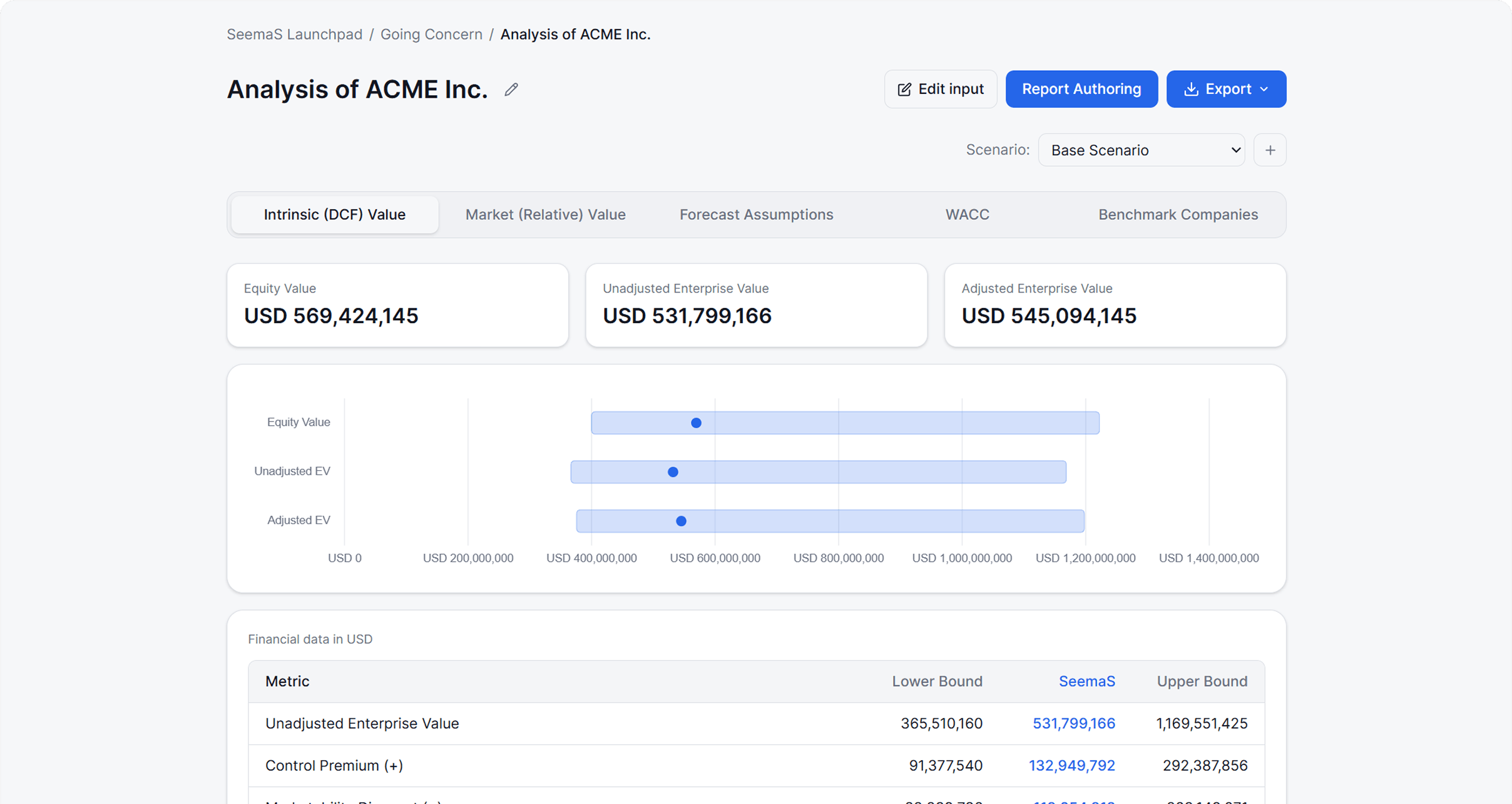Click the SeemaS column header
The image size is (1512, 804).
pyautogui.click(x=1086, y=681)
